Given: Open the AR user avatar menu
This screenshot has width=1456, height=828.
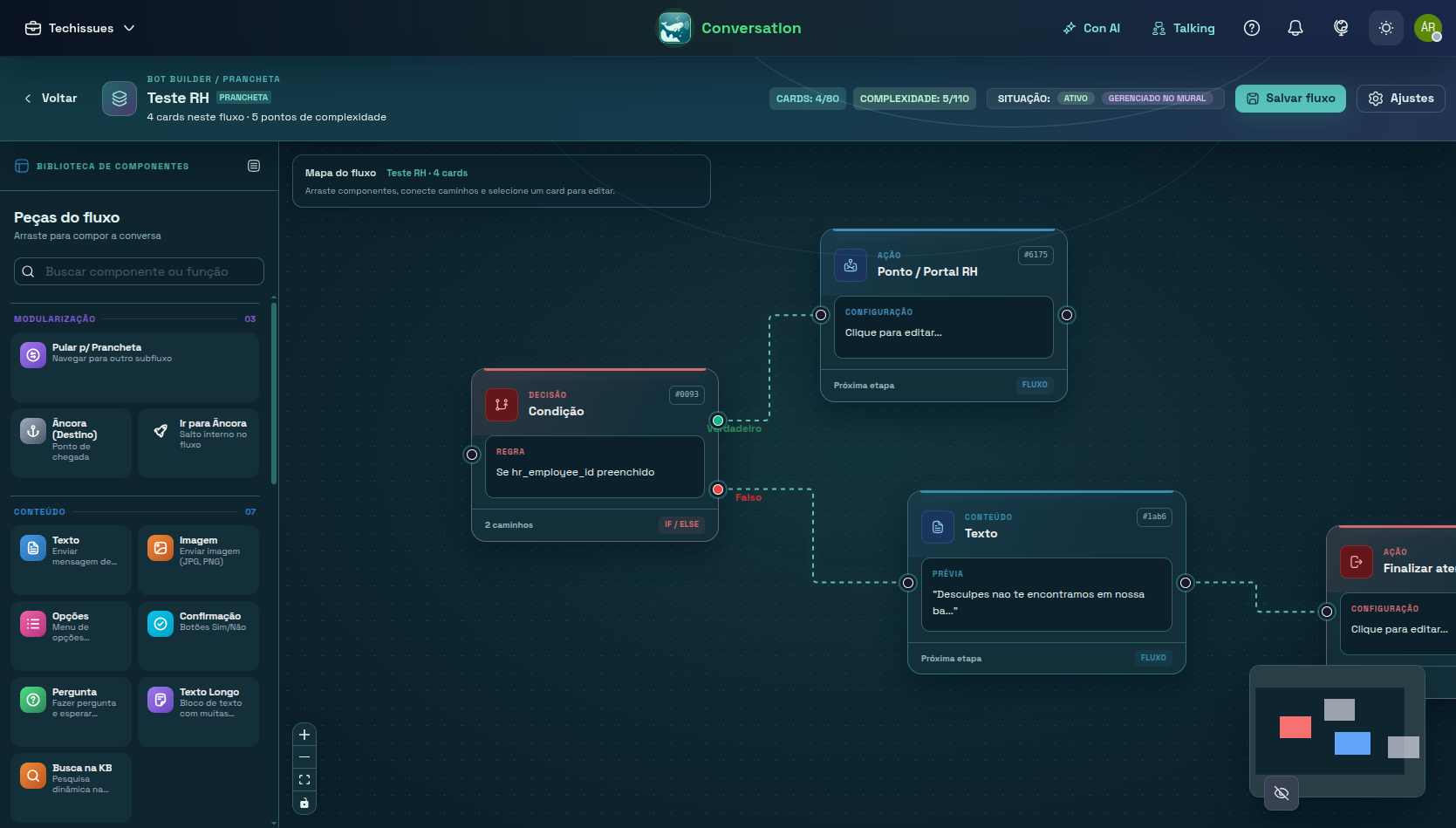Looking at the screenshot, I should pos(1428,28).
